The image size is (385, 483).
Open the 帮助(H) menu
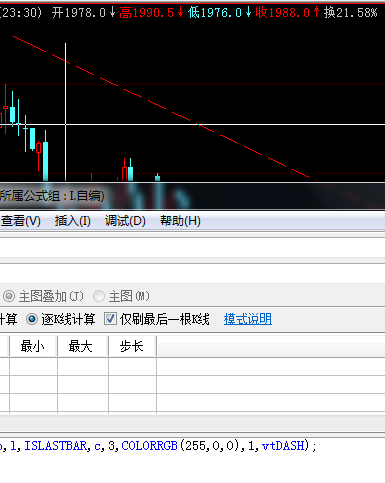(x=180, y=221)
